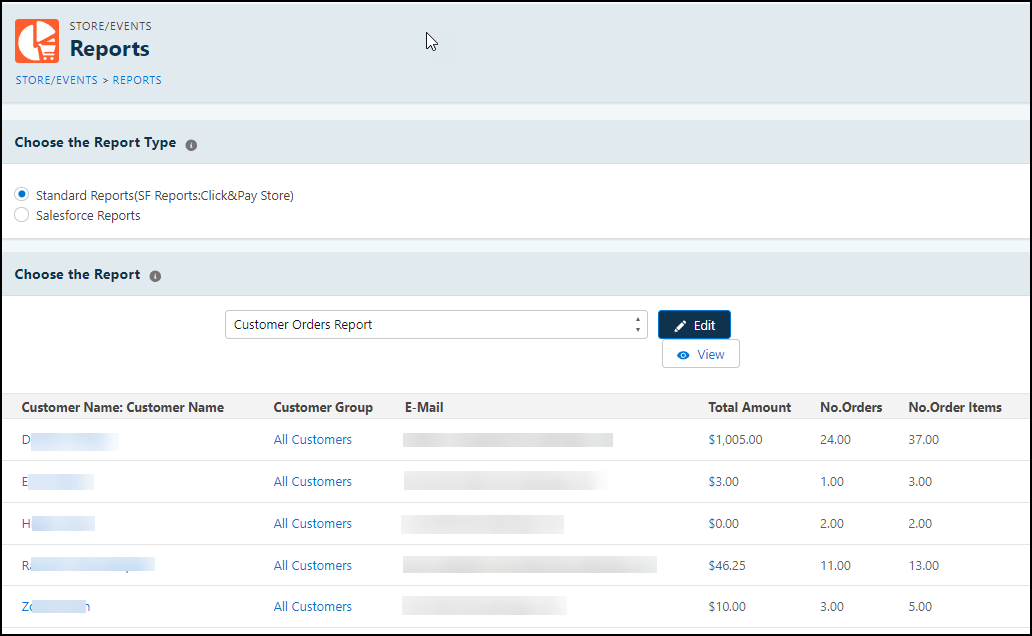Image resolution: width=1032 pixels, height=636 pixels.
Task: Click the dropdown arrows on report selector
Action: click(x=637, y=325)
